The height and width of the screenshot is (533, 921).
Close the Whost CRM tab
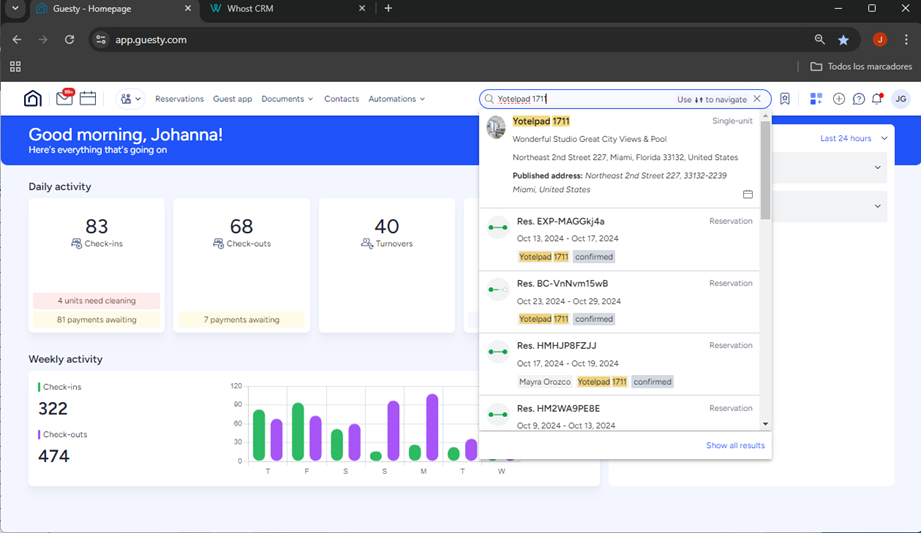pos(362,8)
